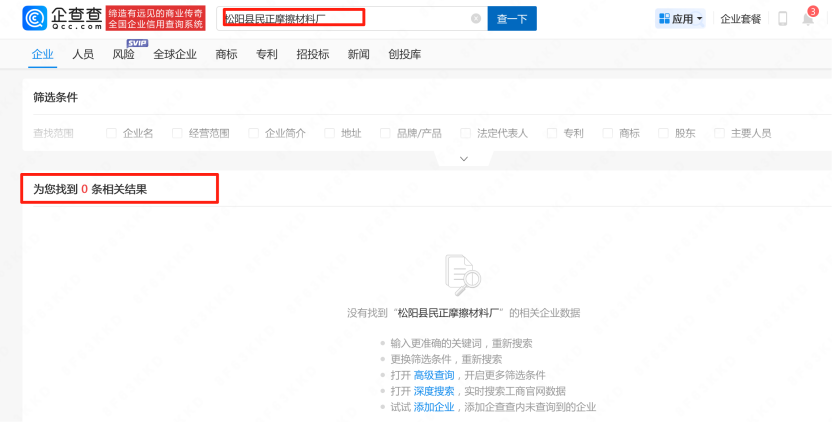Open the notification bell icon

point(808,20)
